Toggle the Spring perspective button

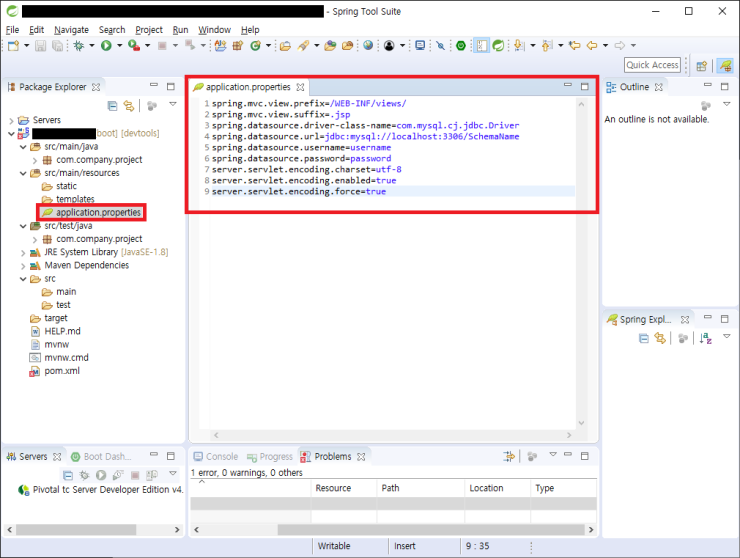(725, 65)
